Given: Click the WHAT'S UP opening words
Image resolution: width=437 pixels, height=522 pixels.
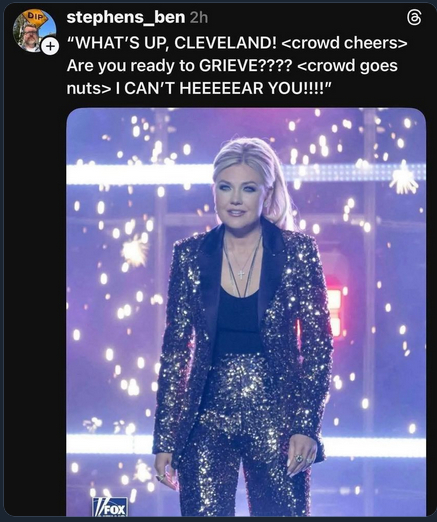Looking at the screenshot, I should (x=119, y=43).
